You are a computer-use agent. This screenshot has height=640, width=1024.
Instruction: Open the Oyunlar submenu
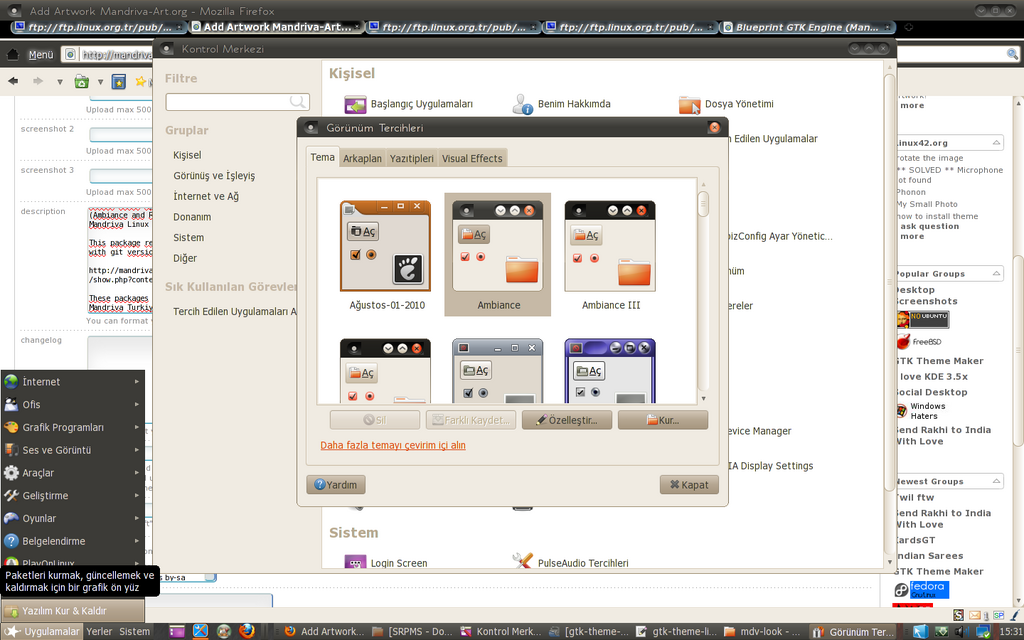click(72, 519)
